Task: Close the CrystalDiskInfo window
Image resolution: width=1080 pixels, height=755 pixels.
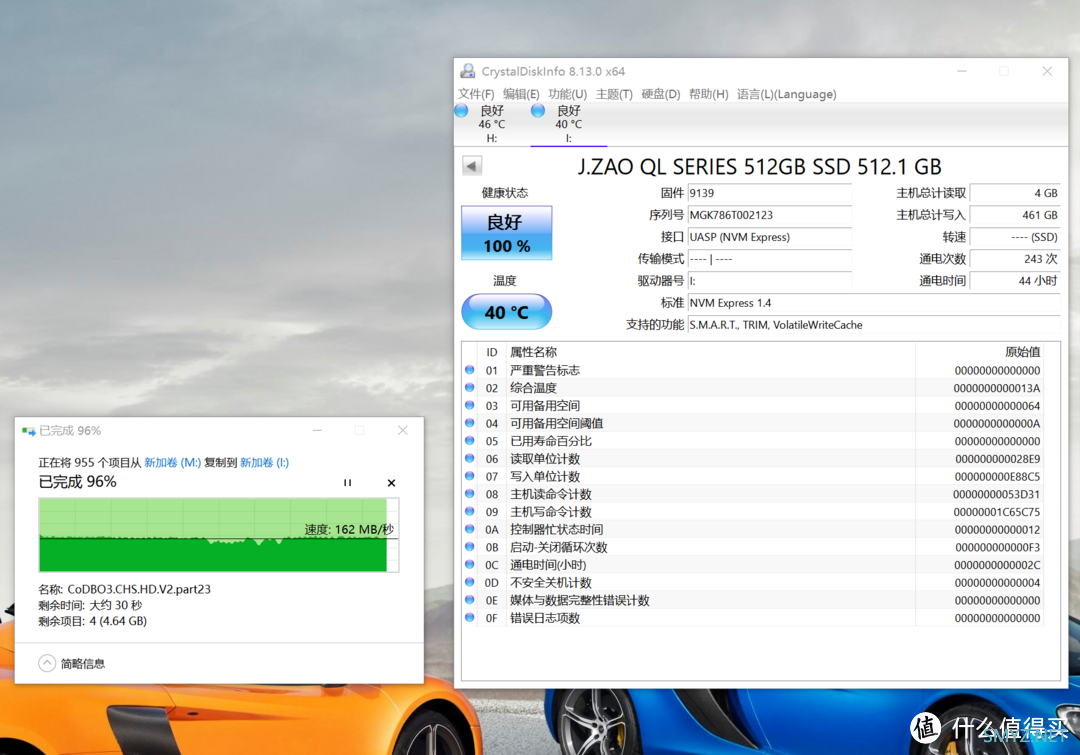Action: point(1047,71)
